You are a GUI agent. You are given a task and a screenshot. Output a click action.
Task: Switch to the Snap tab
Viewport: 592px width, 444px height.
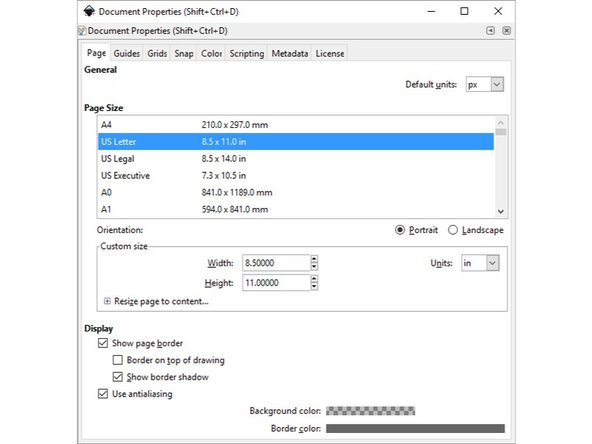click(184, 54)
